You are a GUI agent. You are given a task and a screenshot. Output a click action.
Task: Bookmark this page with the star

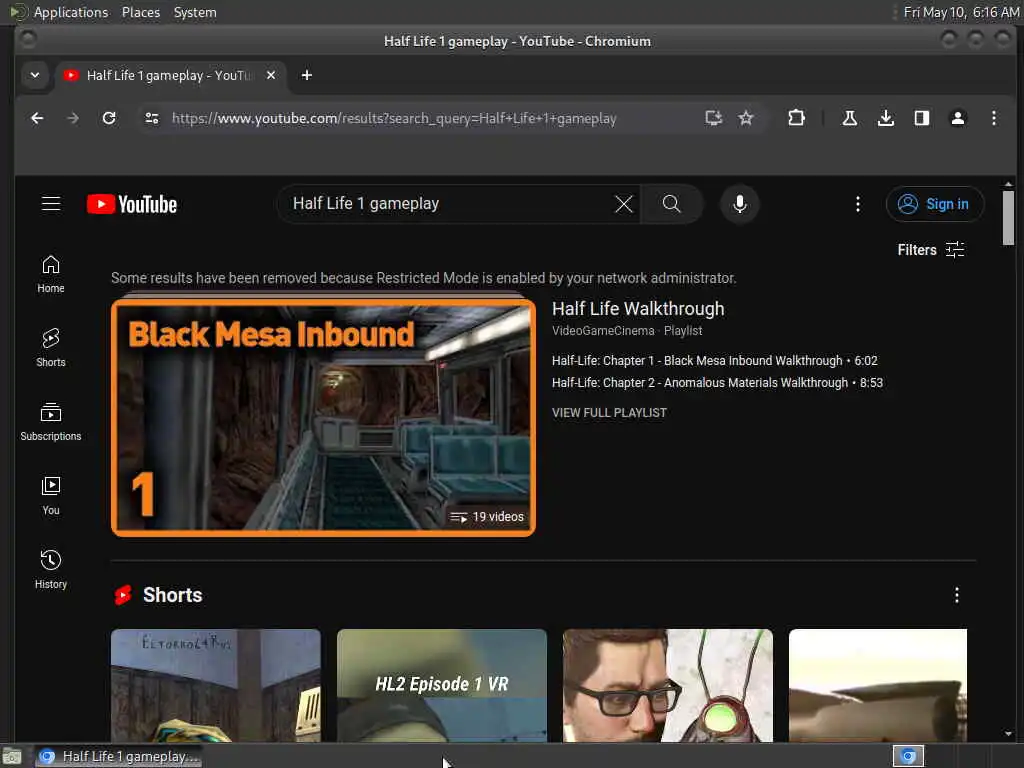(746, 118)
